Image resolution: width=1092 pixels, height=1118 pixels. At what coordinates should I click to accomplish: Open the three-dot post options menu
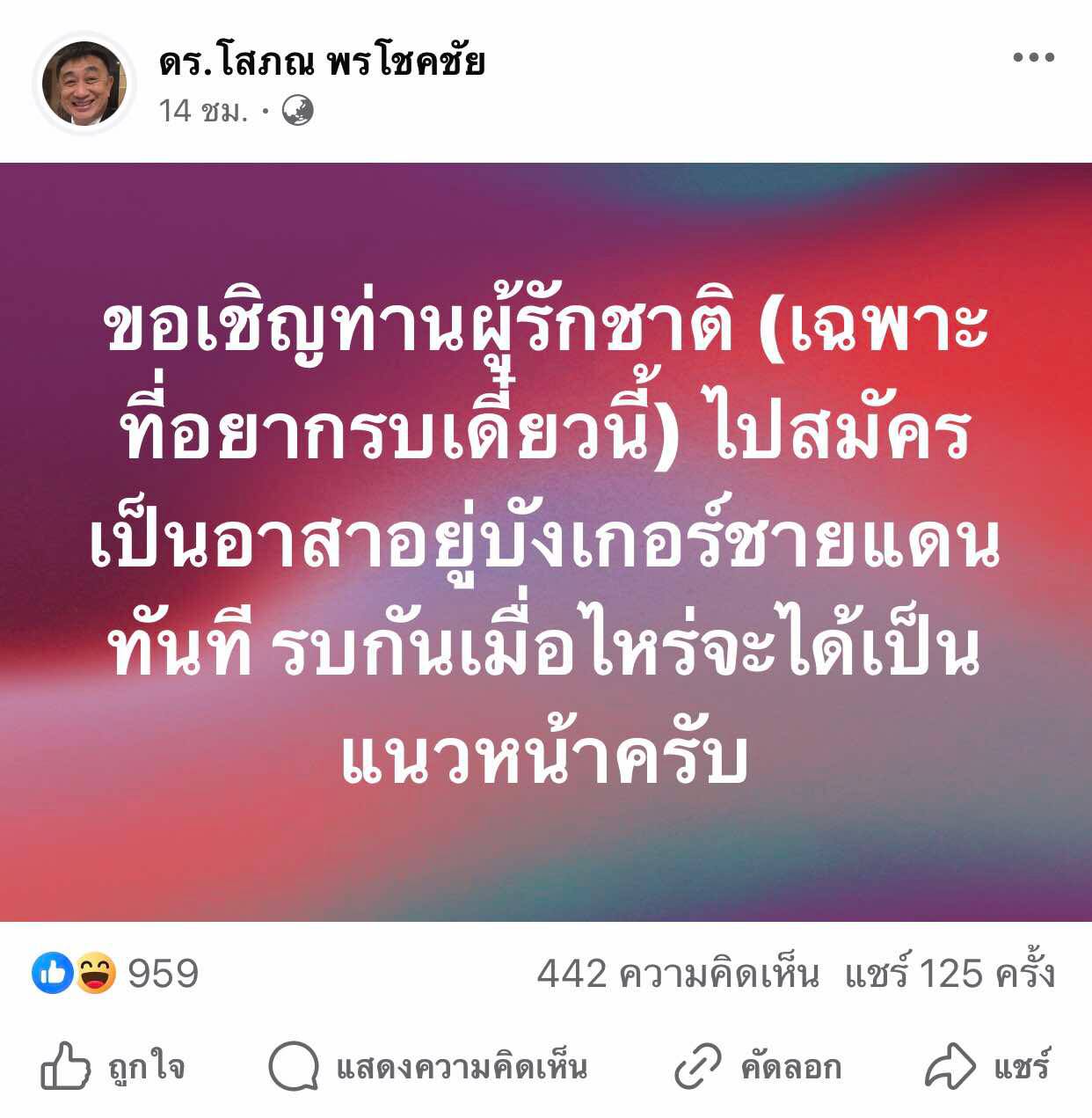1033,58
